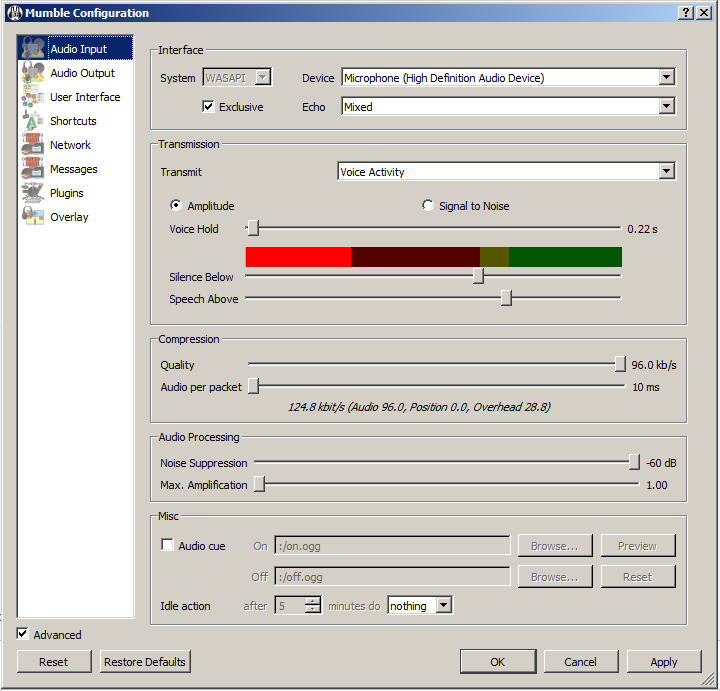
Task: Click the Audio Input headset icon
Action: point(33,48)
